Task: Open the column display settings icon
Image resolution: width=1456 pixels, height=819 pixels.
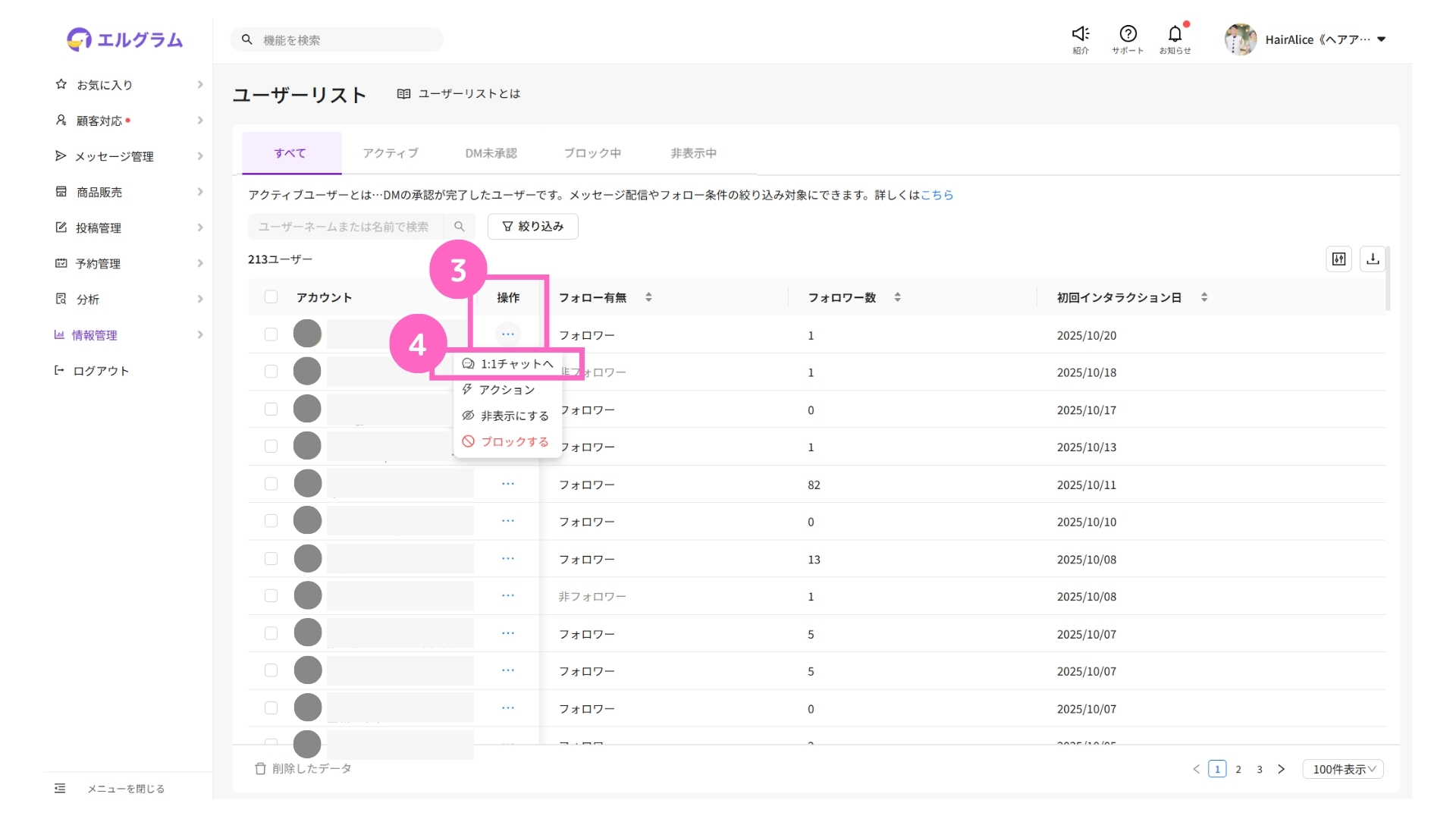Action: tap(1339, 259)
